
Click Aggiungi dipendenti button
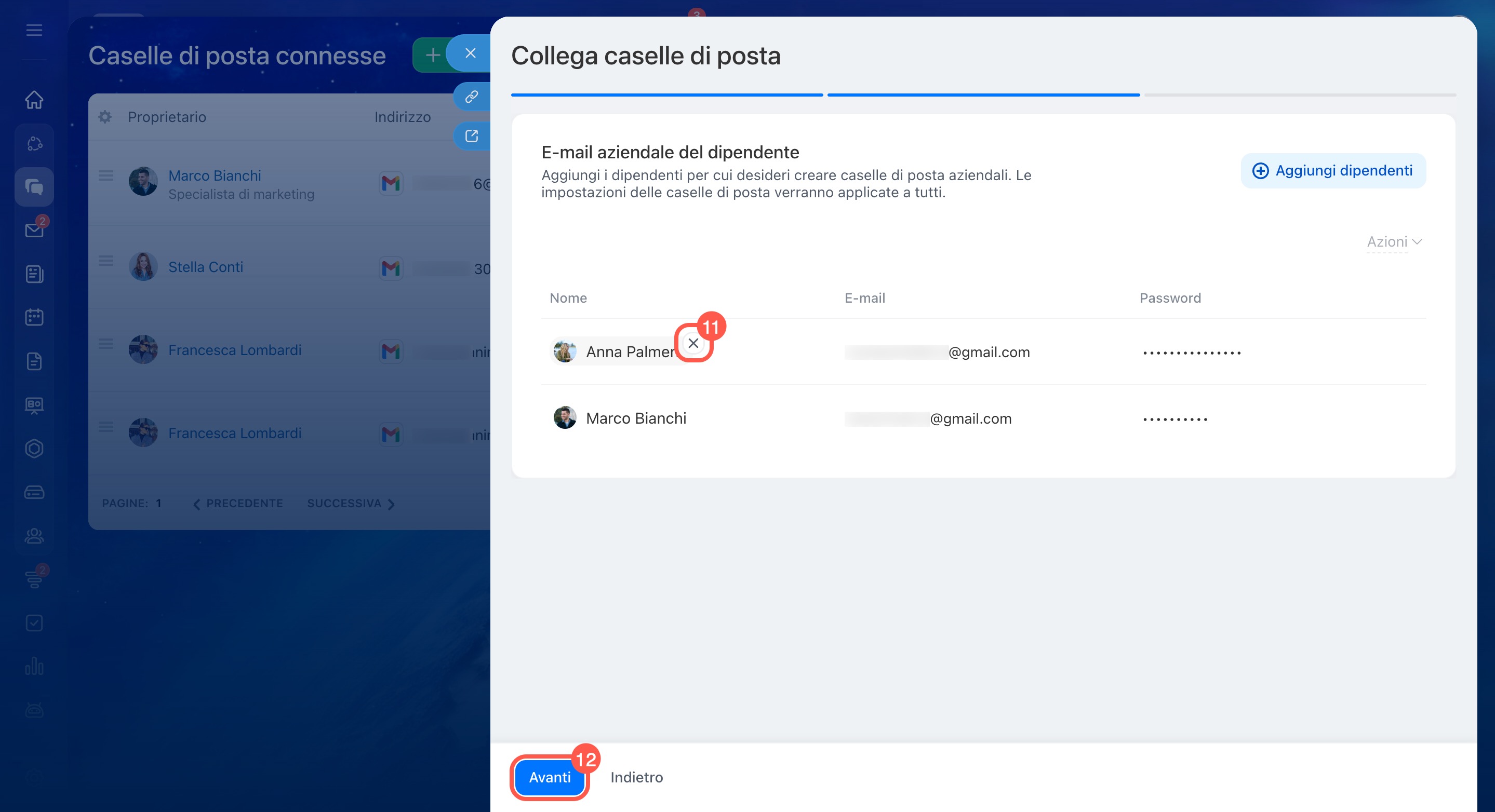click(x=1332, y=170)
